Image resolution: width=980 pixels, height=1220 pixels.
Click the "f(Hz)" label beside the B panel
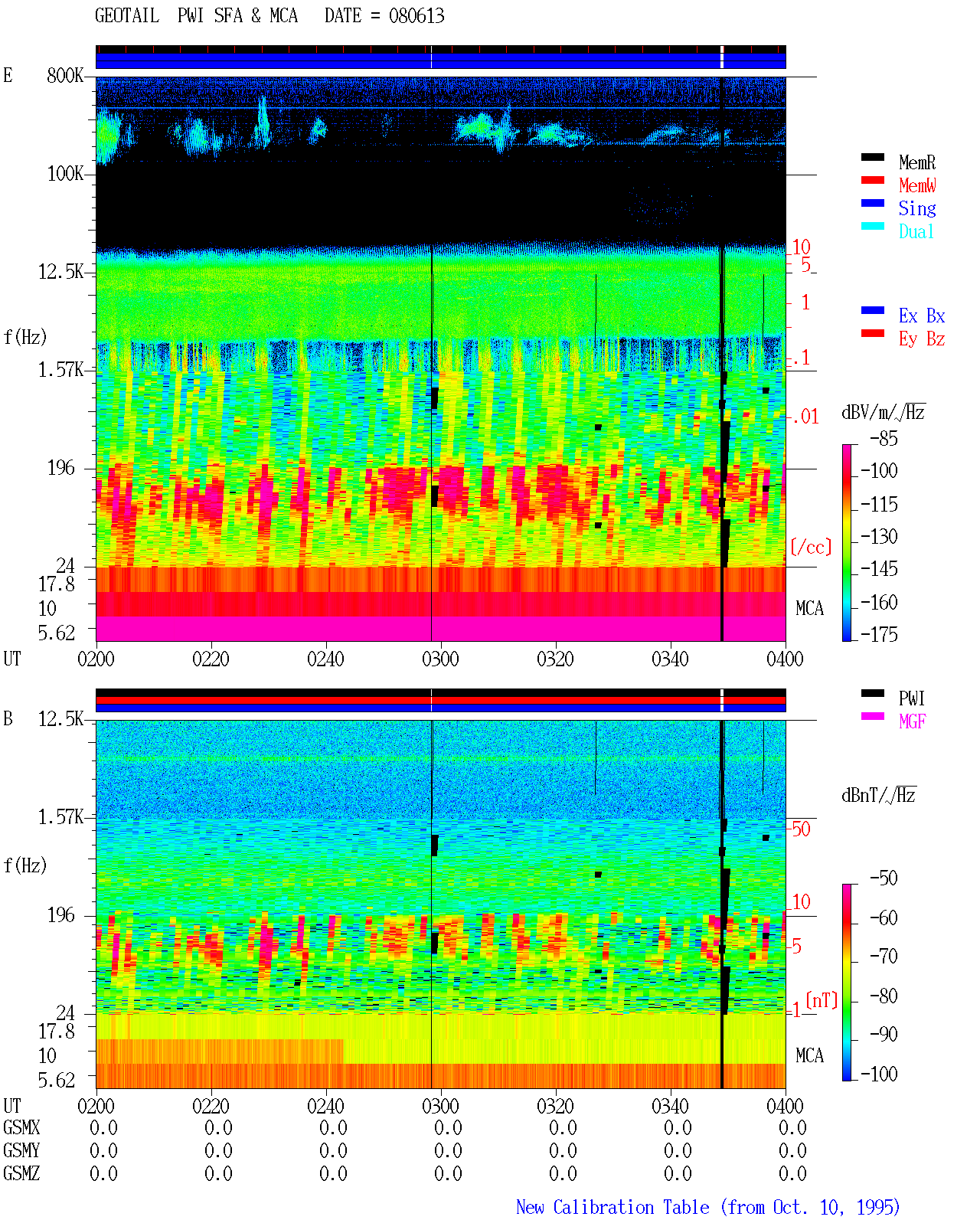pyautogui.click(x=25, y=865)
